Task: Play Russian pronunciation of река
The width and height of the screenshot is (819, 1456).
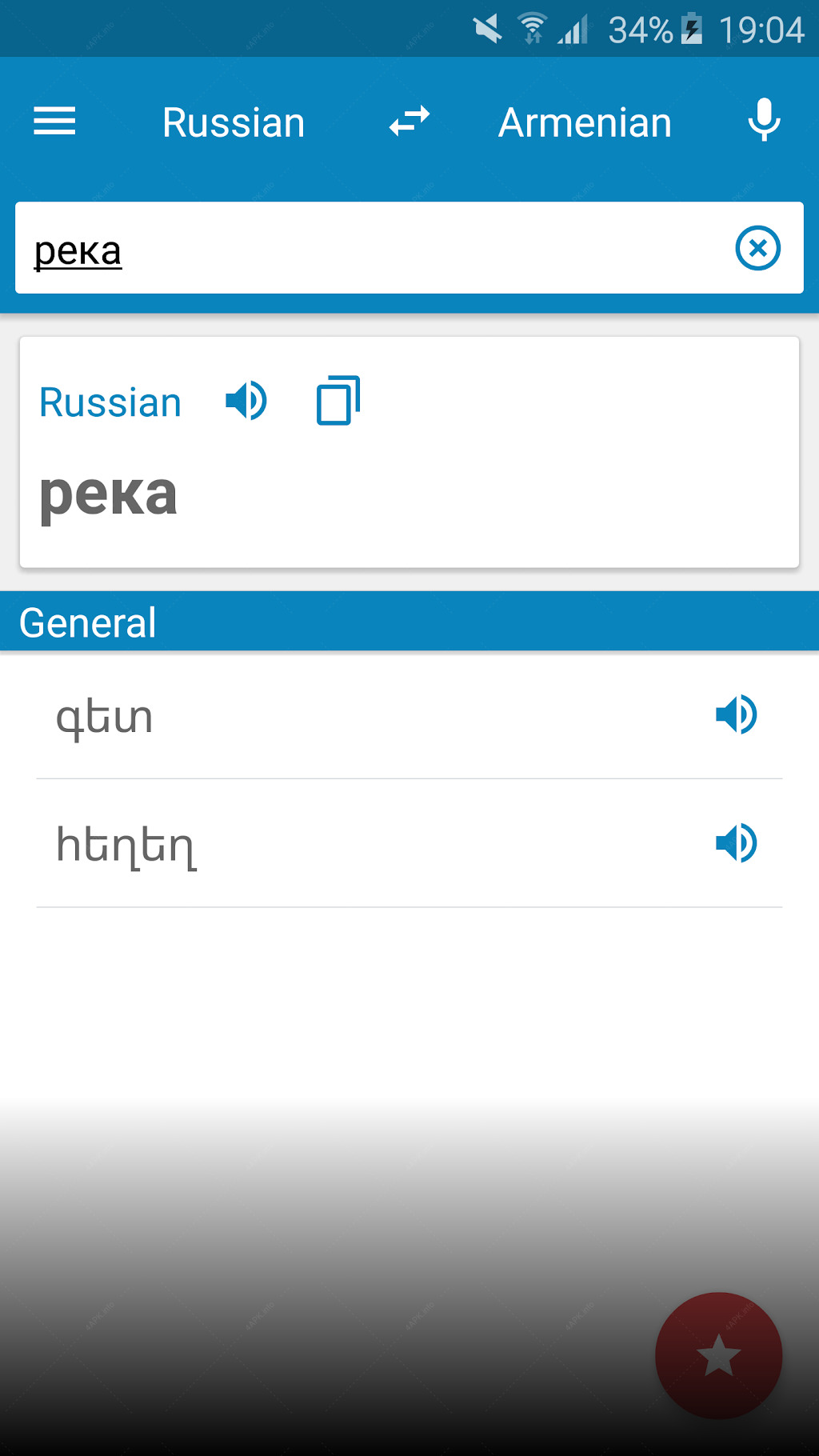Action: tap(246, 401)
